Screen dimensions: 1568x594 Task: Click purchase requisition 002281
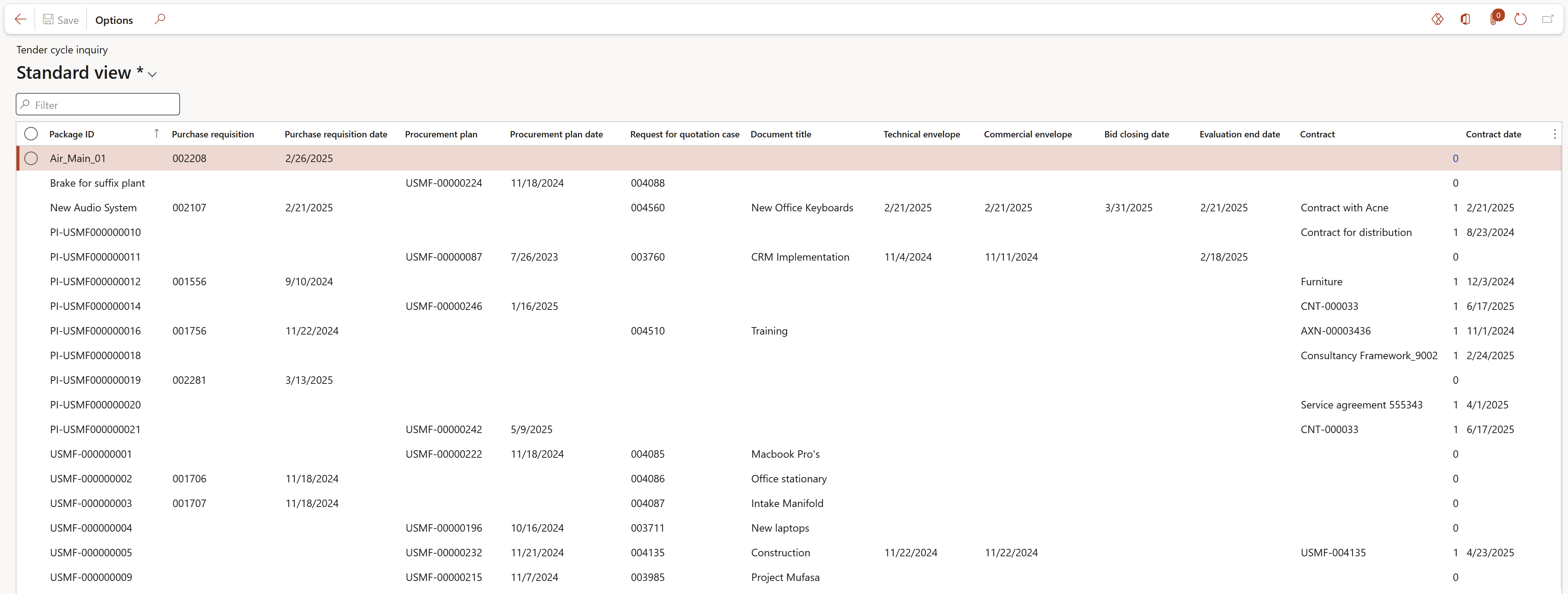click(189, 380)
